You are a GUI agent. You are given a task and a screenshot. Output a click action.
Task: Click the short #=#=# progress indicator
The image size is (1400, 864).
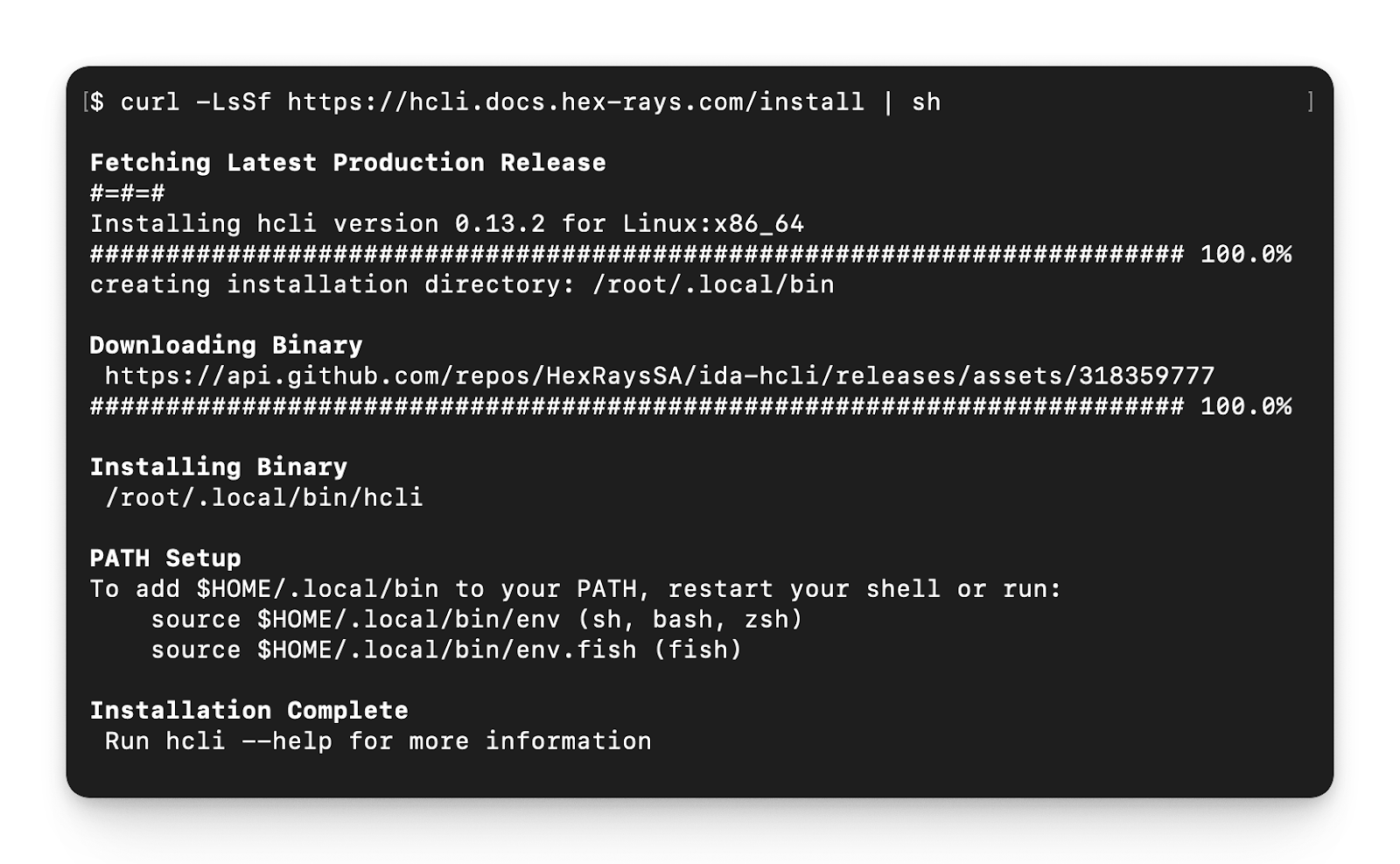[x=128, y=193]
